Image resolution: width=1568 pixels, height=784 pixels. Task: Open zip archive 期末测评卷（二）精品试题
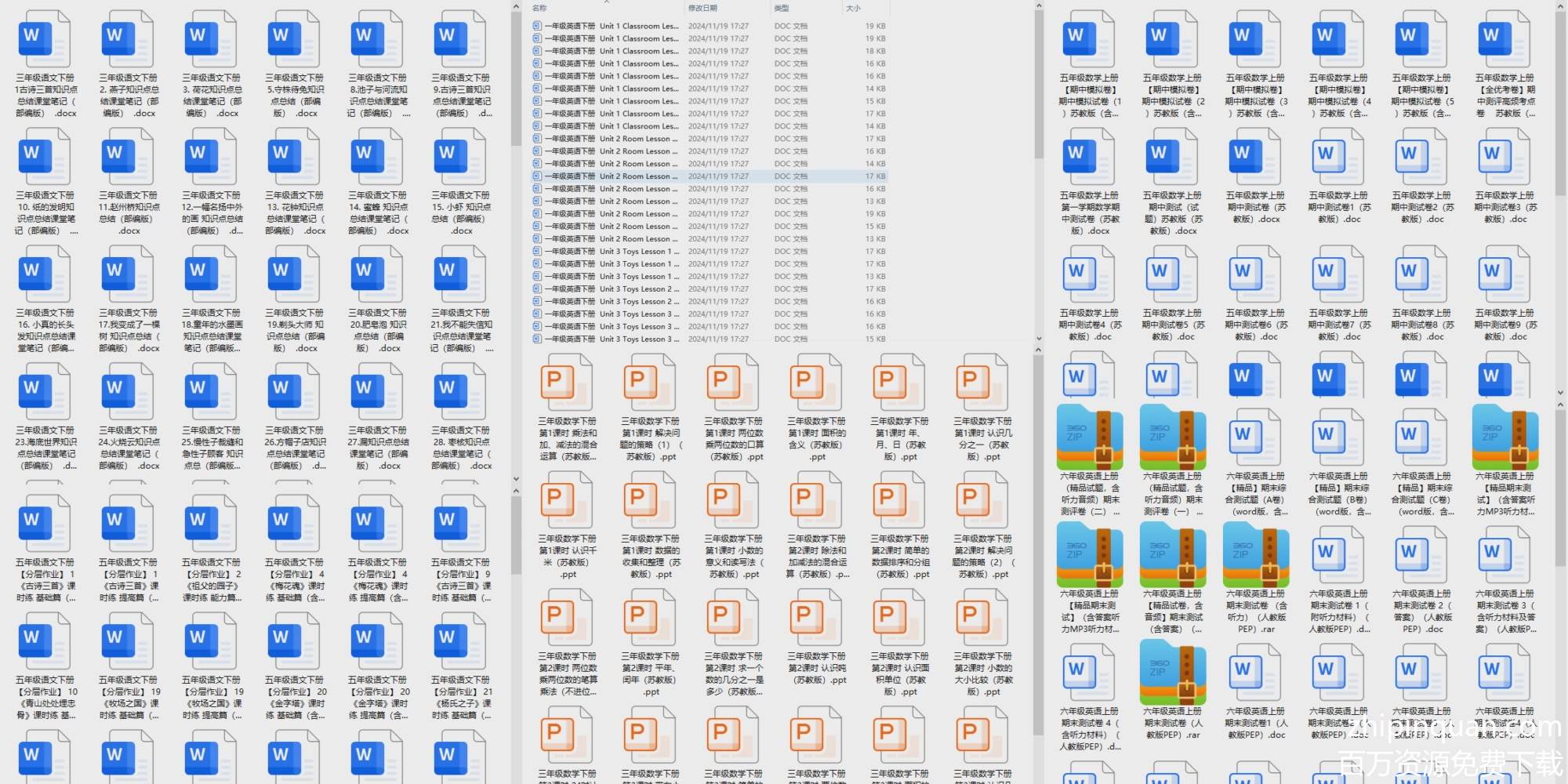pyautogui.click(x=1089, y=437)
